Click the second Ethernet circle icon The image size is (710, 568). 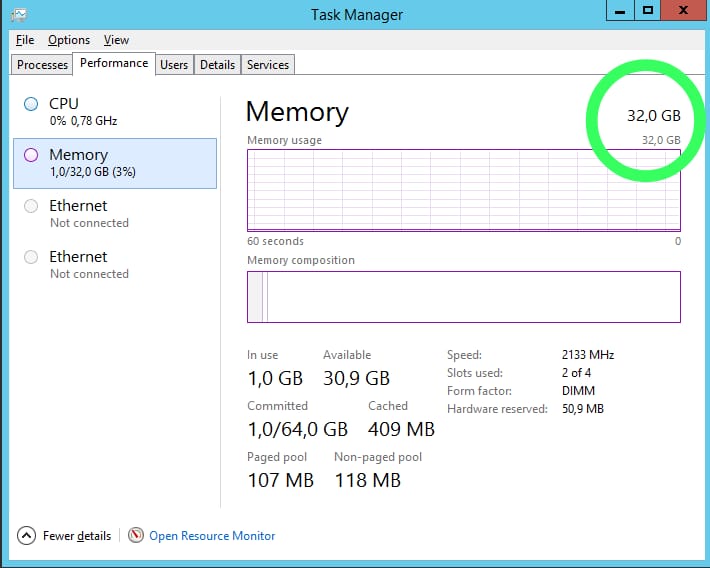click(31, 257)
